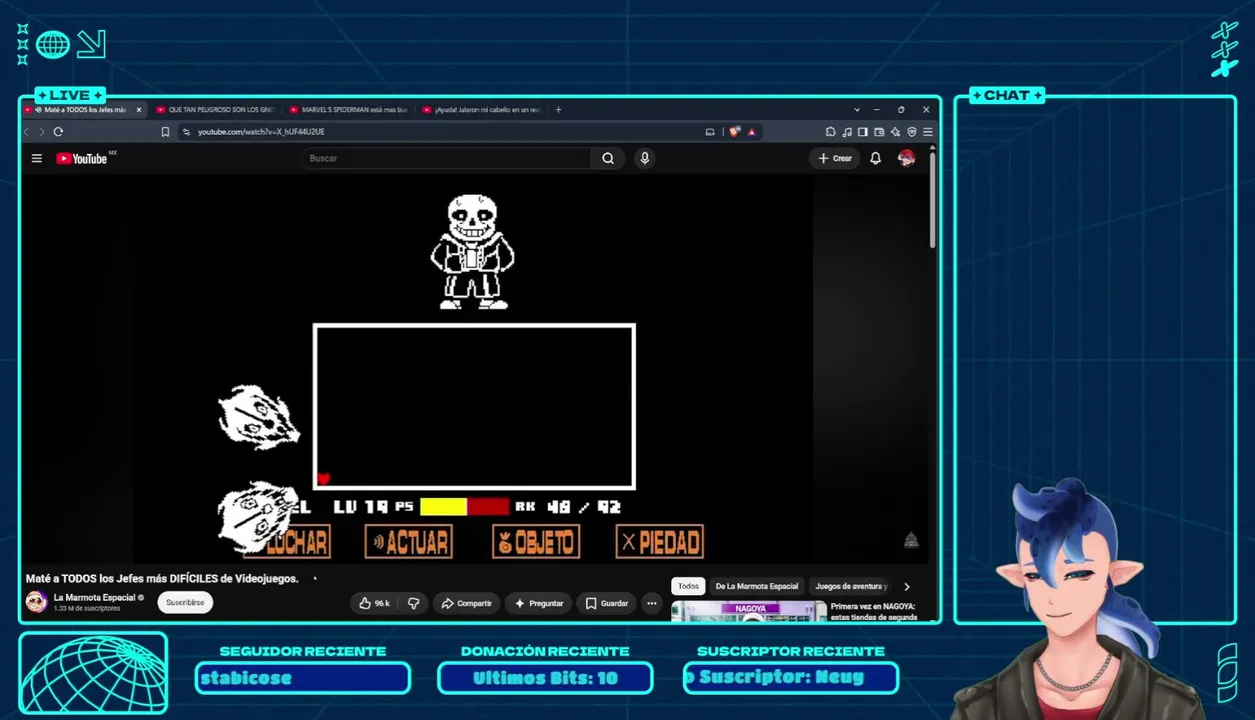Screen dimensions: 1255x720
Task: Select the De La Marmota Espacial chip
Action: coord(757,586)
